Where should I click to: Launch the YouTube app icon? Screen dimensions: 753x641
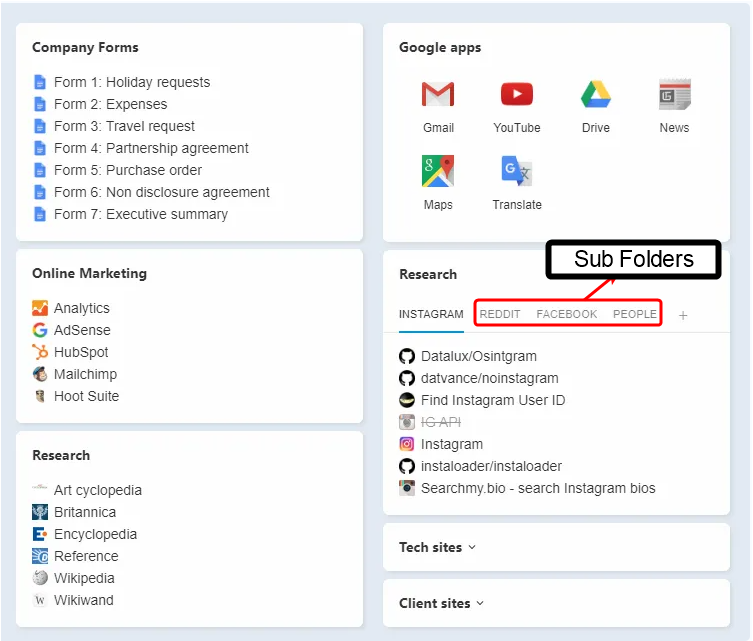click(516, 95)
